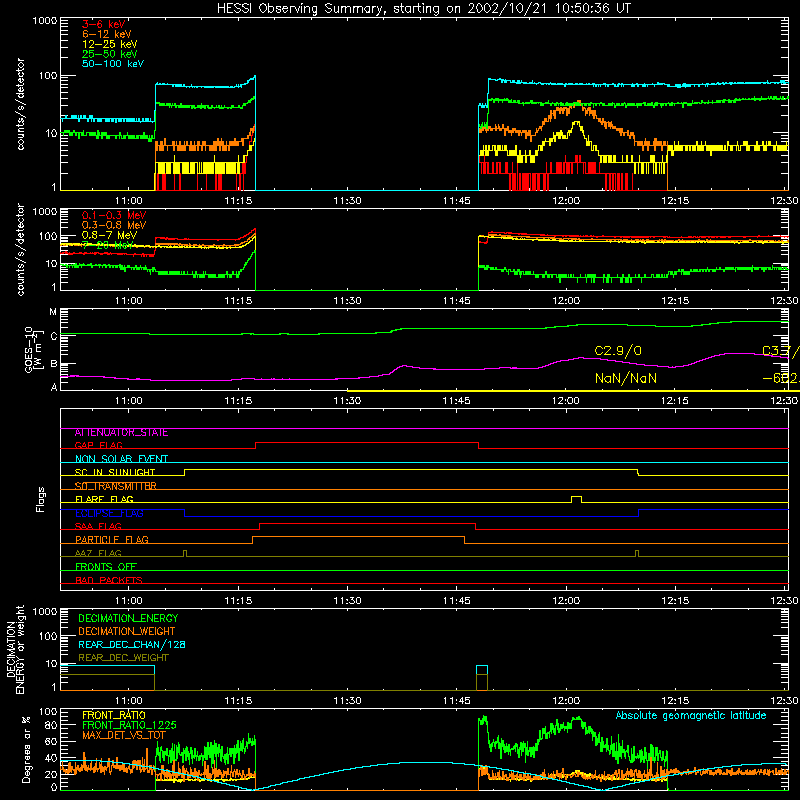Select the 0.3-0.8 MeV legend label
Screen dimensions: 800x800
(114, 225)
